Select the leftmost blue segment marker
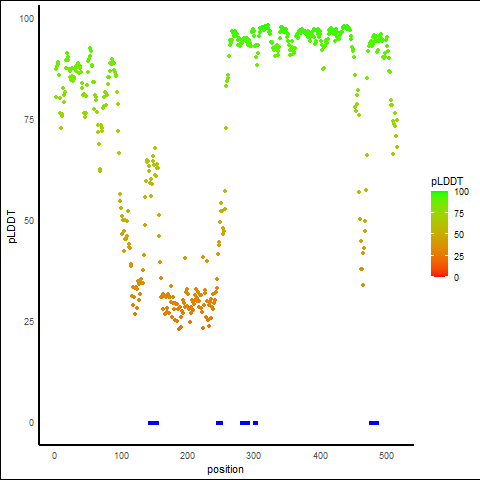This screenshot has width=480, height=480. pyautogui.click(x=153, y=423)
